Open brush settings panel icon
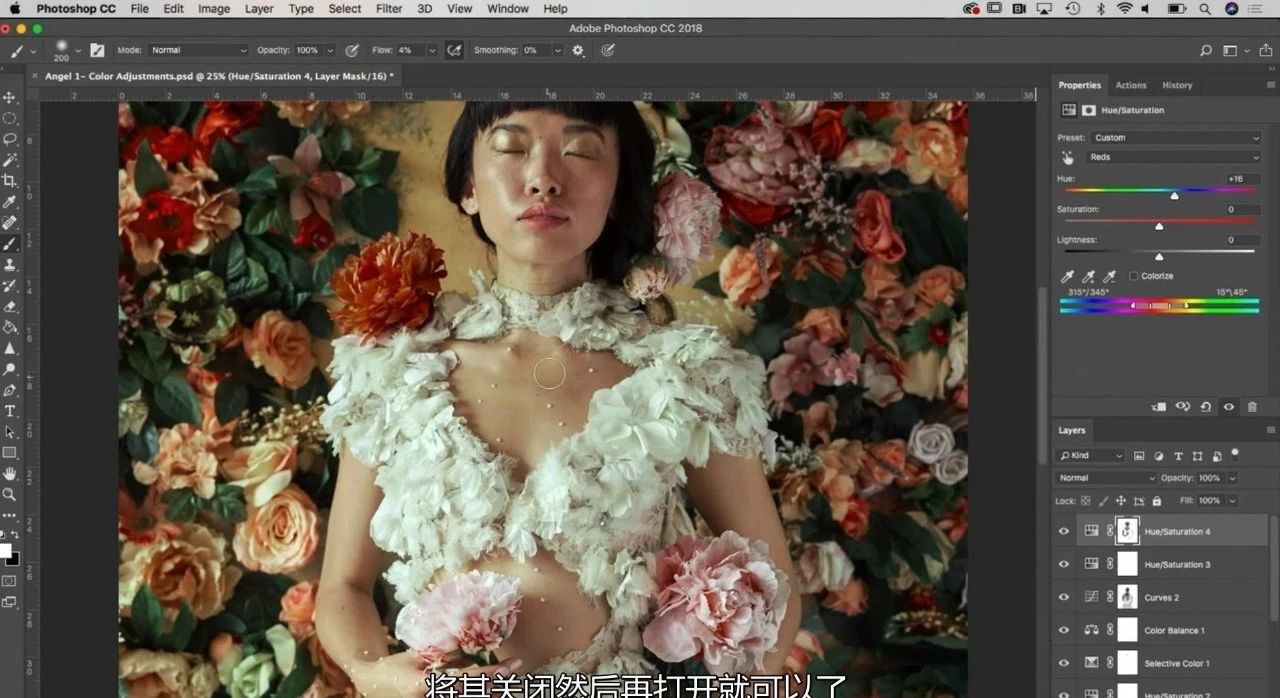The width and height of the screenshot is (1280, 698). tap(97, 50)
